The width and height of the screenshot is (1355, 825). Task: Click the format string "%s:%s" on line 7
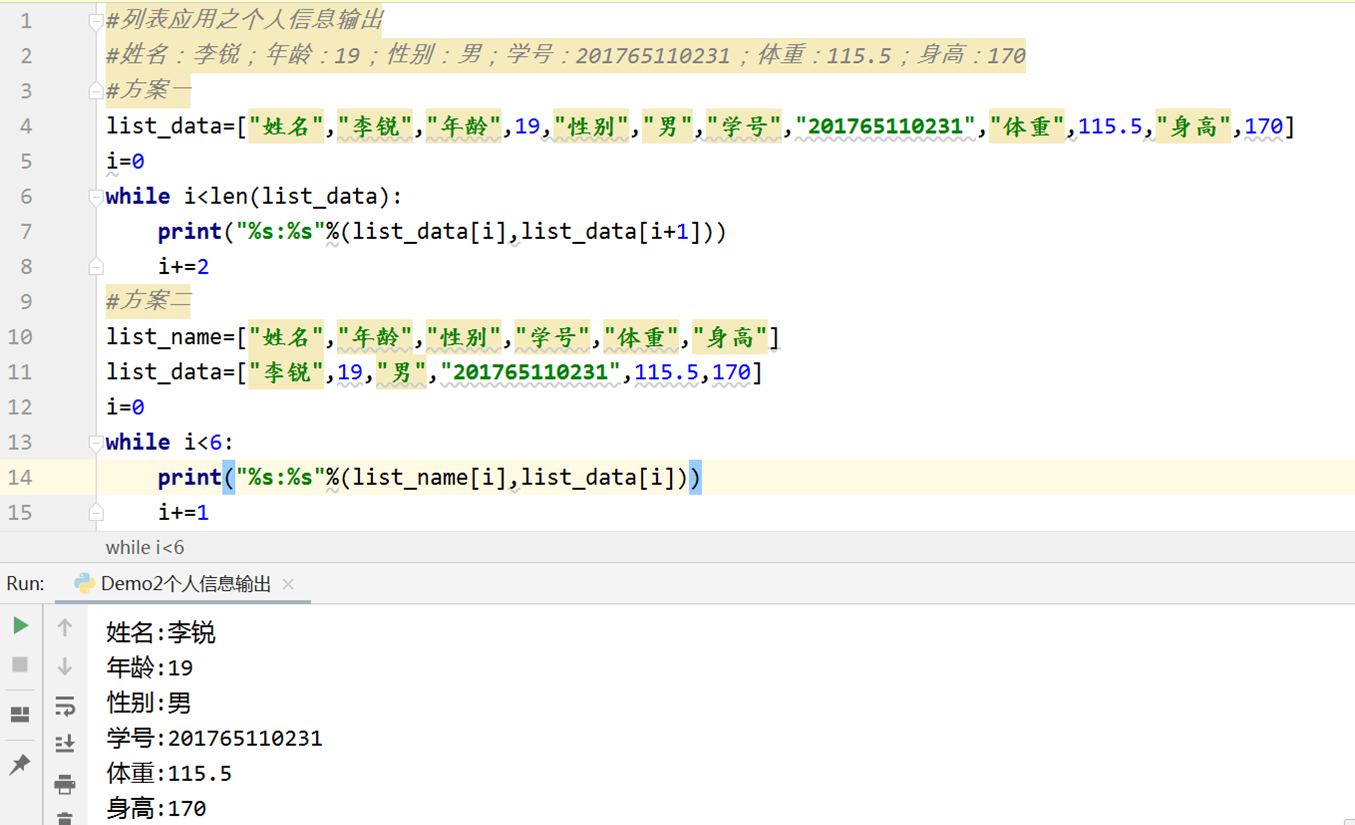pos(281,232)
